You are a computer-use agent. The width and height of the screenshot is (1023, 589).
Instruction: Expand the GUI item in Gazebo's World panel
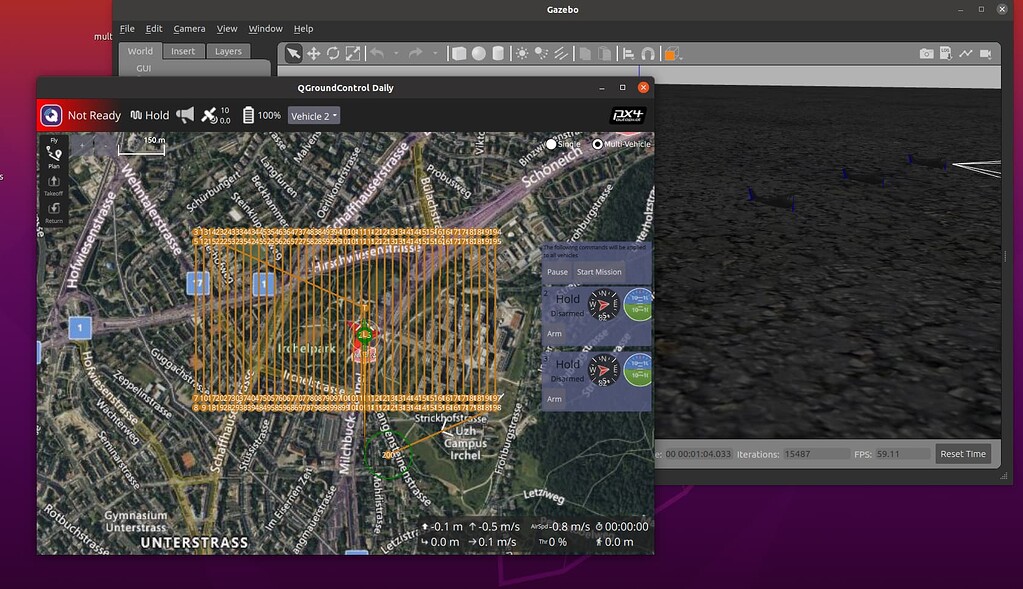[x=142, y=67]
